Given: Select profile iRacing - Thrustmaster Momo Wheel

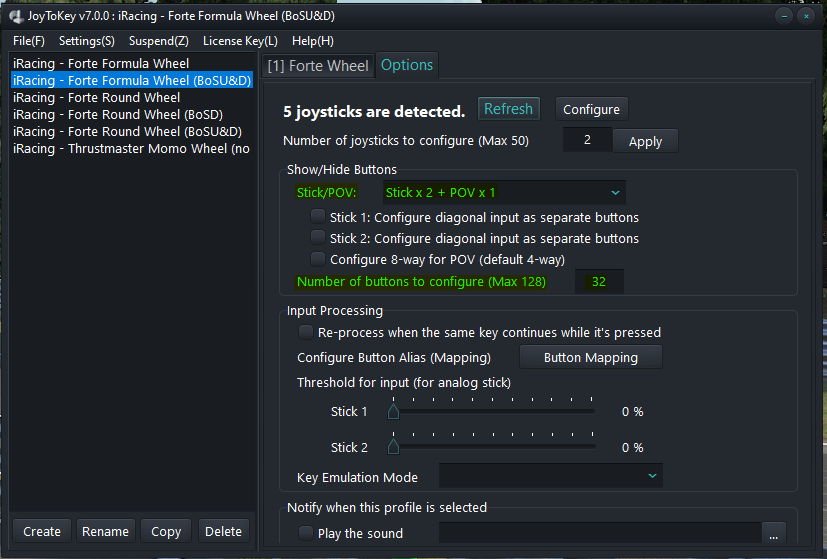Looking at the screenshot, I should click(x=132, y=148).
